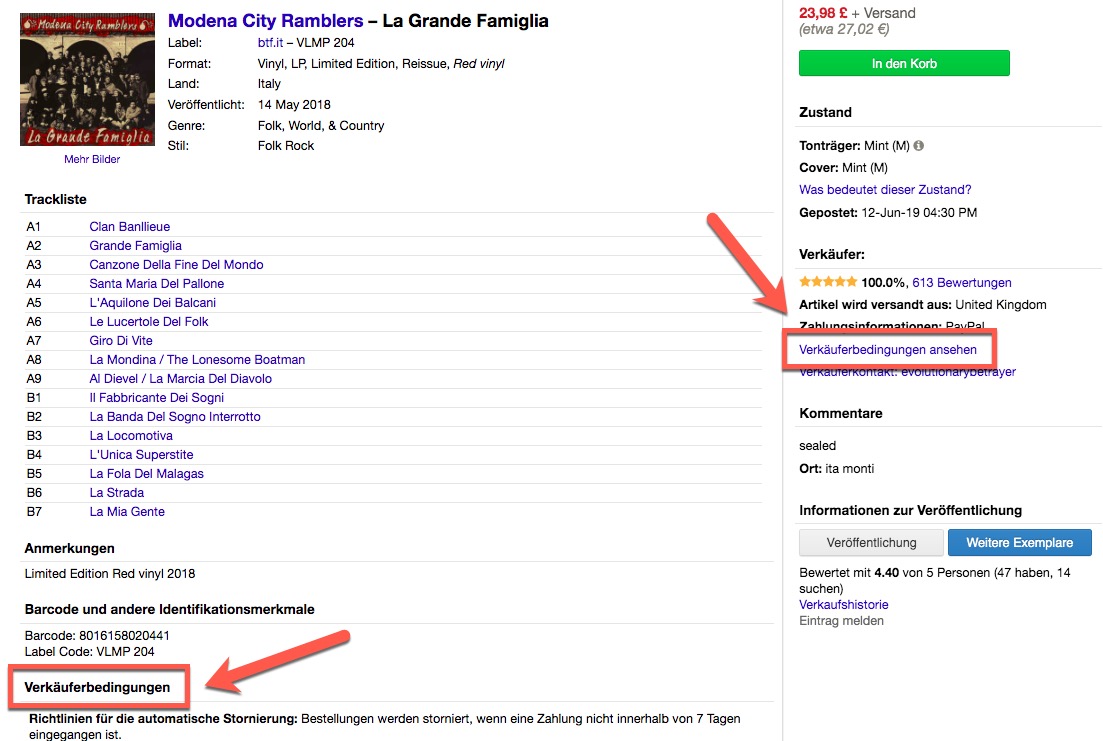This screenshot has width=1103, height=741.
Task: Click the Weitere Exemplare button
Action: [1019, 543]
